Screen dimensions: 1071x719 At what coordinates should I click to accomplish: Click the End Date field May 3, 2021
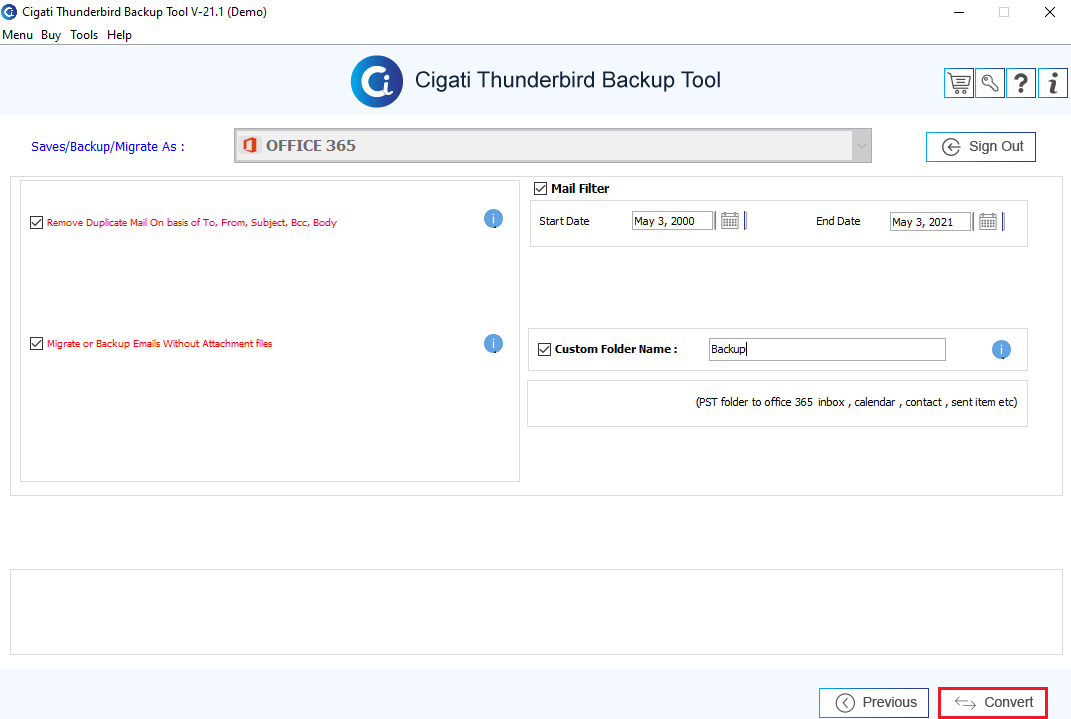930,222
